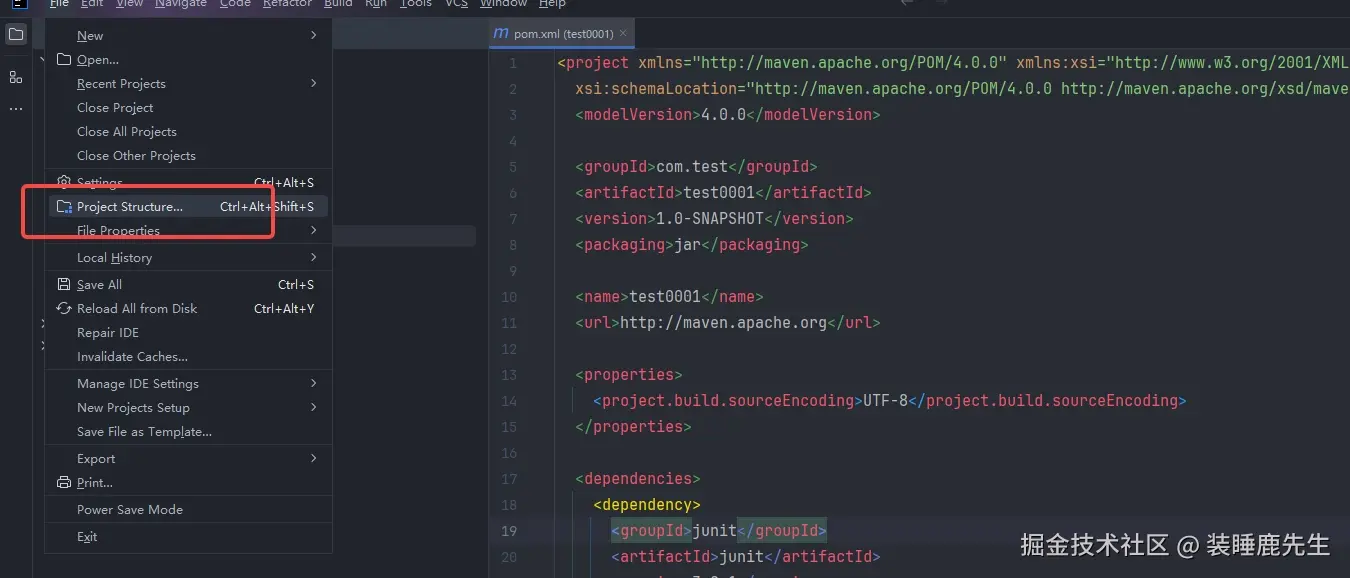The width and height of the screenshot is (1350, 578).
Task: Choose Close All Projects
Action: tap(189, 132)
